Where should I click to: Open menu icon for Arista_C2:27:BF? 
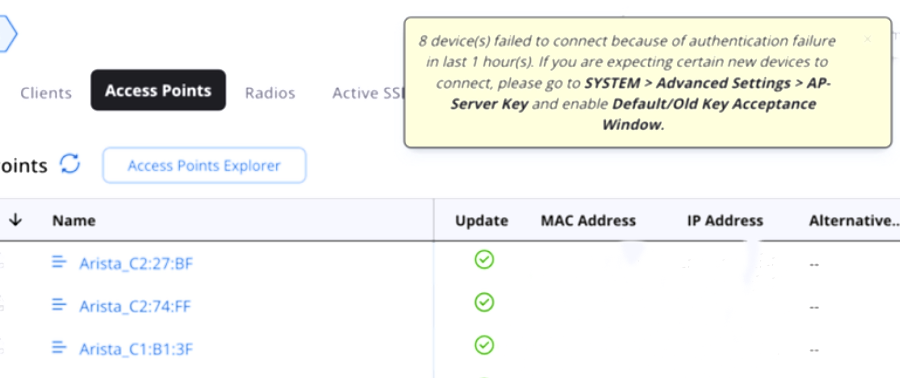tap(59, 262)
